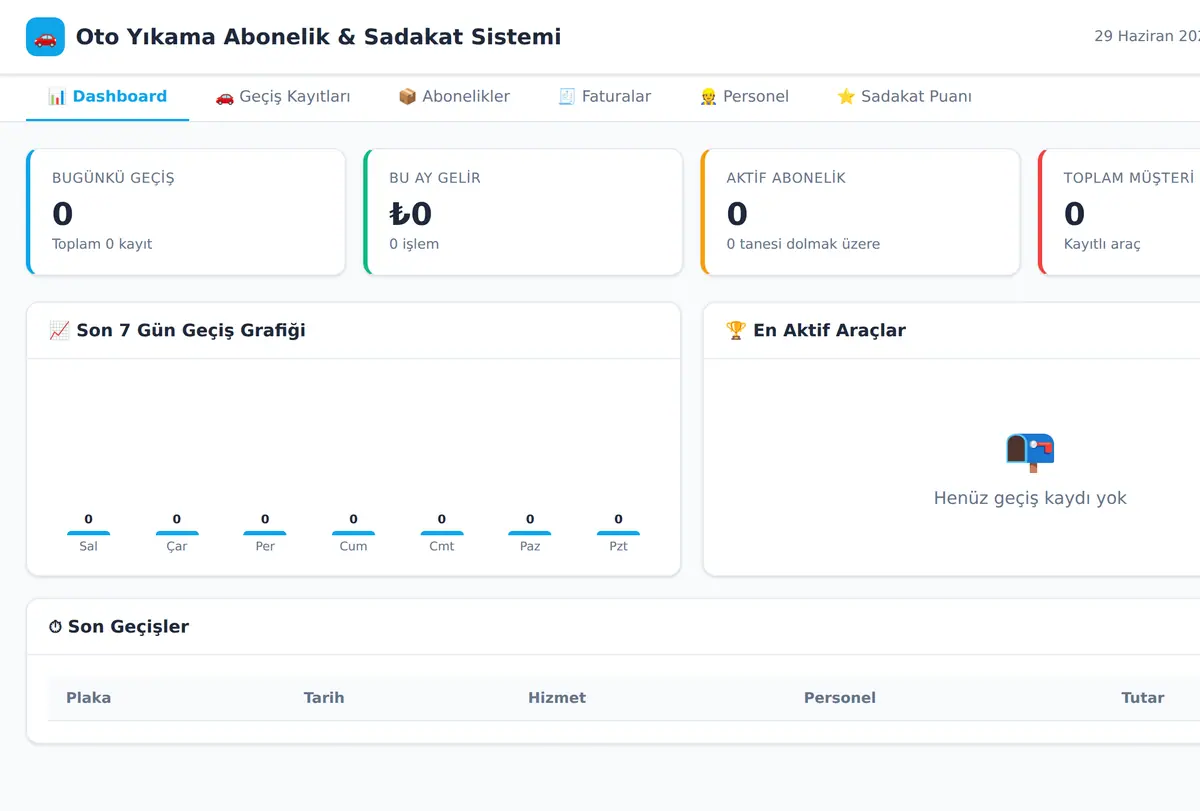Click the '0 işlem' text
Screen dimensions: 1200x811
pyautogui.click(x=414, y=244)
